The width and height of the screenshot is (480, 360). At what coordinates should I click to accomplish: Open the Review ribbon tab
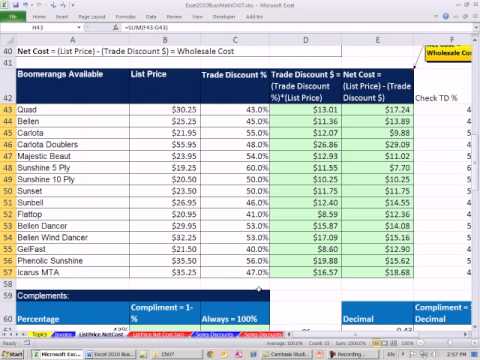click(x=174, y=17)
